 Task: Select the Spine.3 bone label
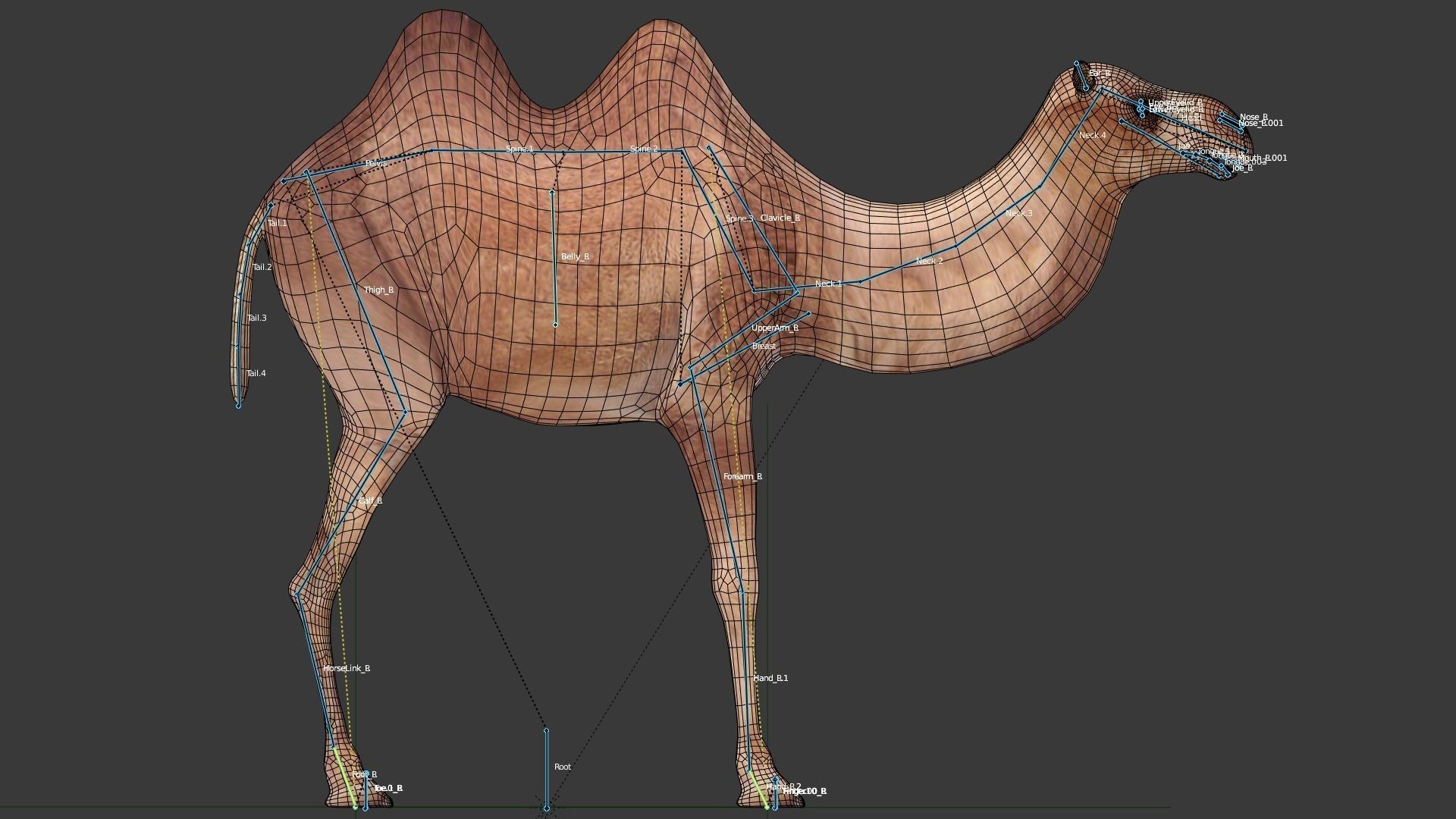(x=739, y=219)
